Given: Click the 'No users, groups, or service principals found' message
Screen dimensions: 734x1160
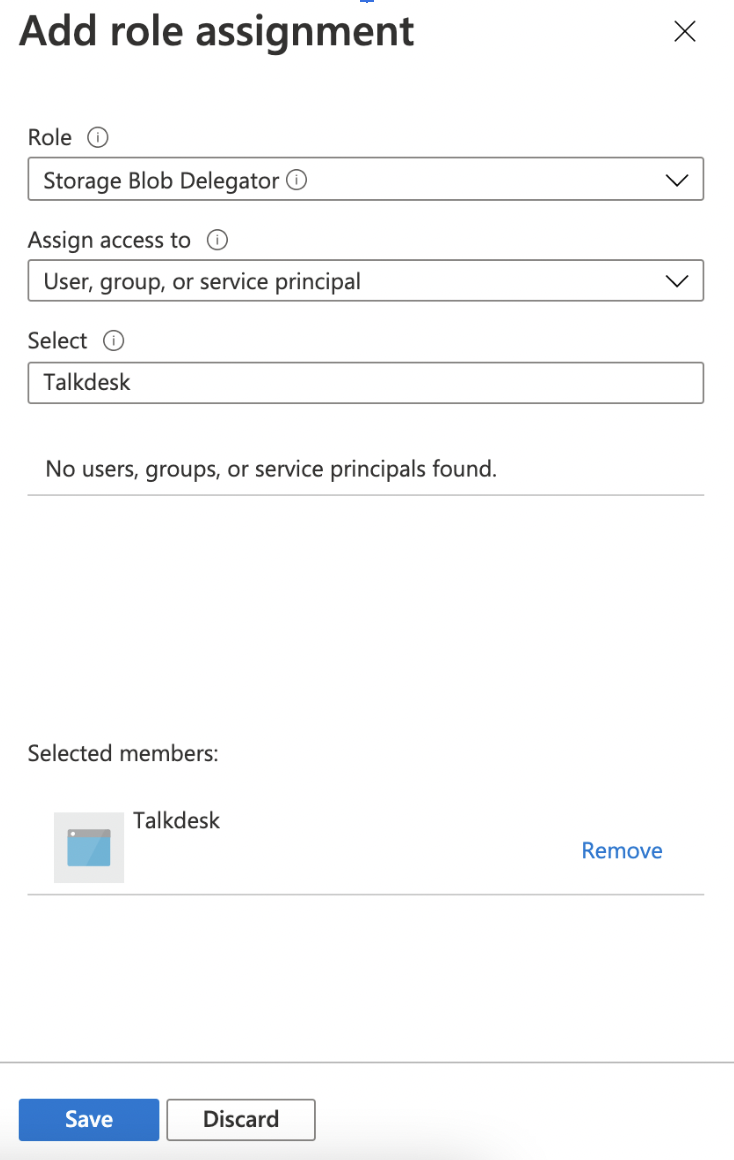Looking at the screenshot, I should click(270, 468).
